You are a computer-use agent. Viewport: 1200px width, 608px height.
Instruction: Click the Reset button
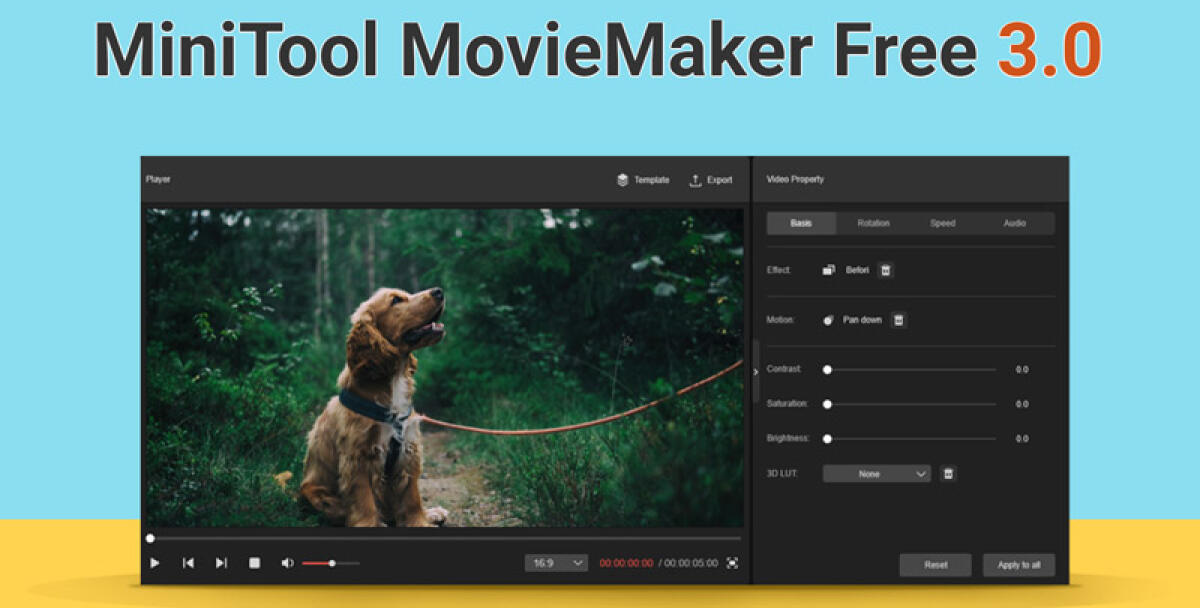tap(935, 565)
